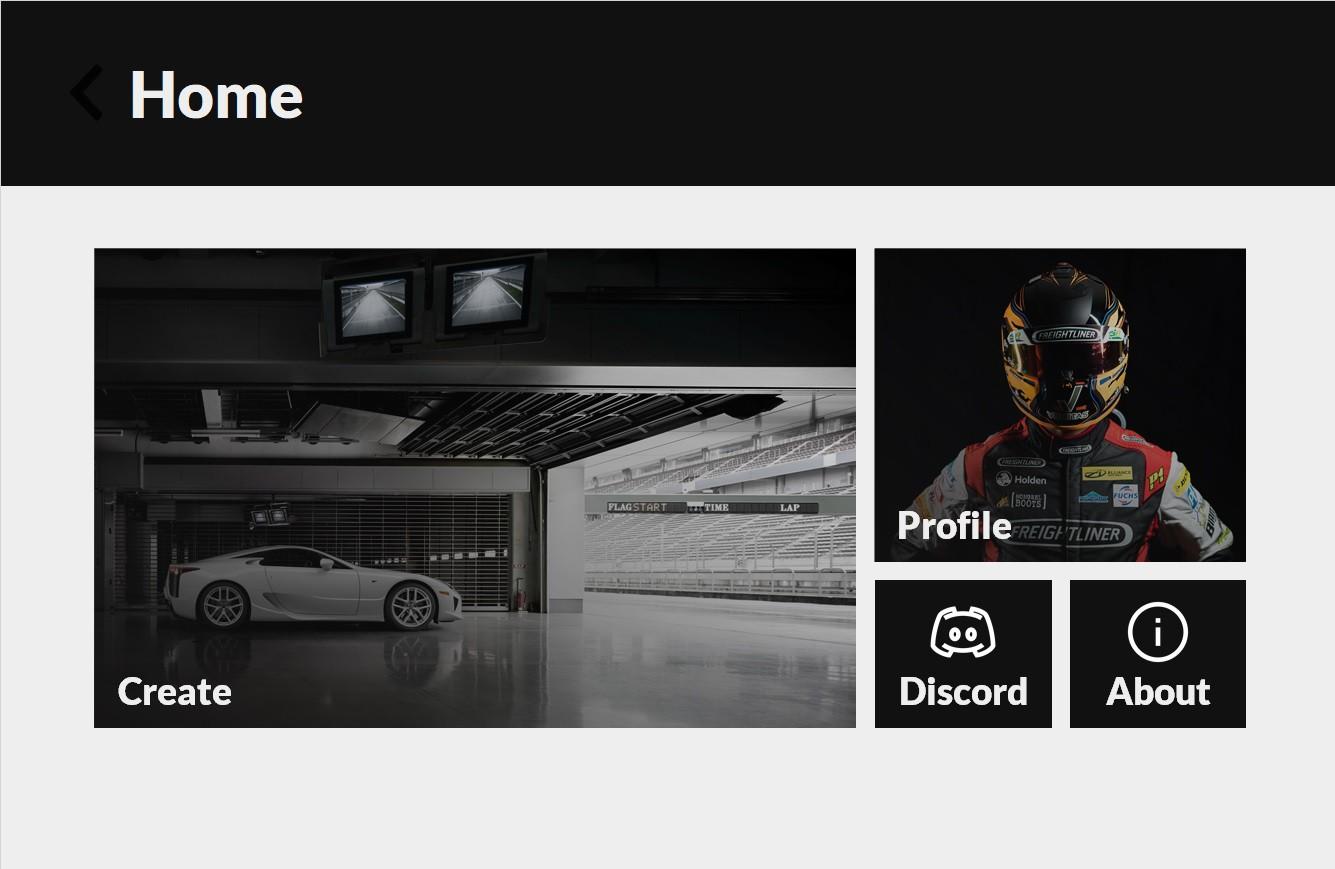Click the left garage monitor in Create image
The width and height of the screenshot is (1335, 869).
pos(373,308)
